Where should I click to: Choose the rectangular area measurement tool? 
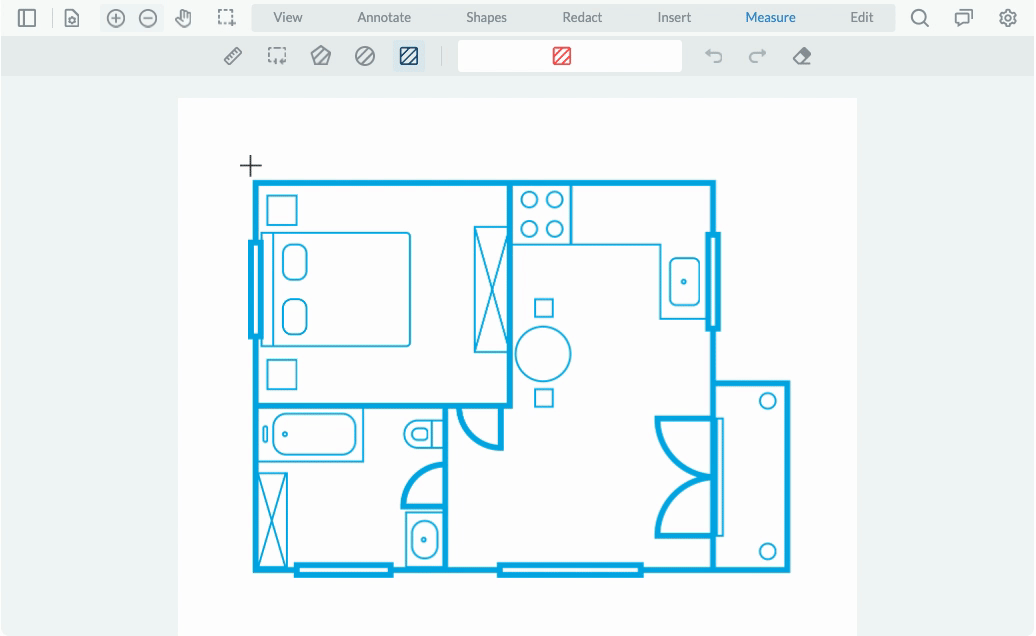(x=277, y=57)
